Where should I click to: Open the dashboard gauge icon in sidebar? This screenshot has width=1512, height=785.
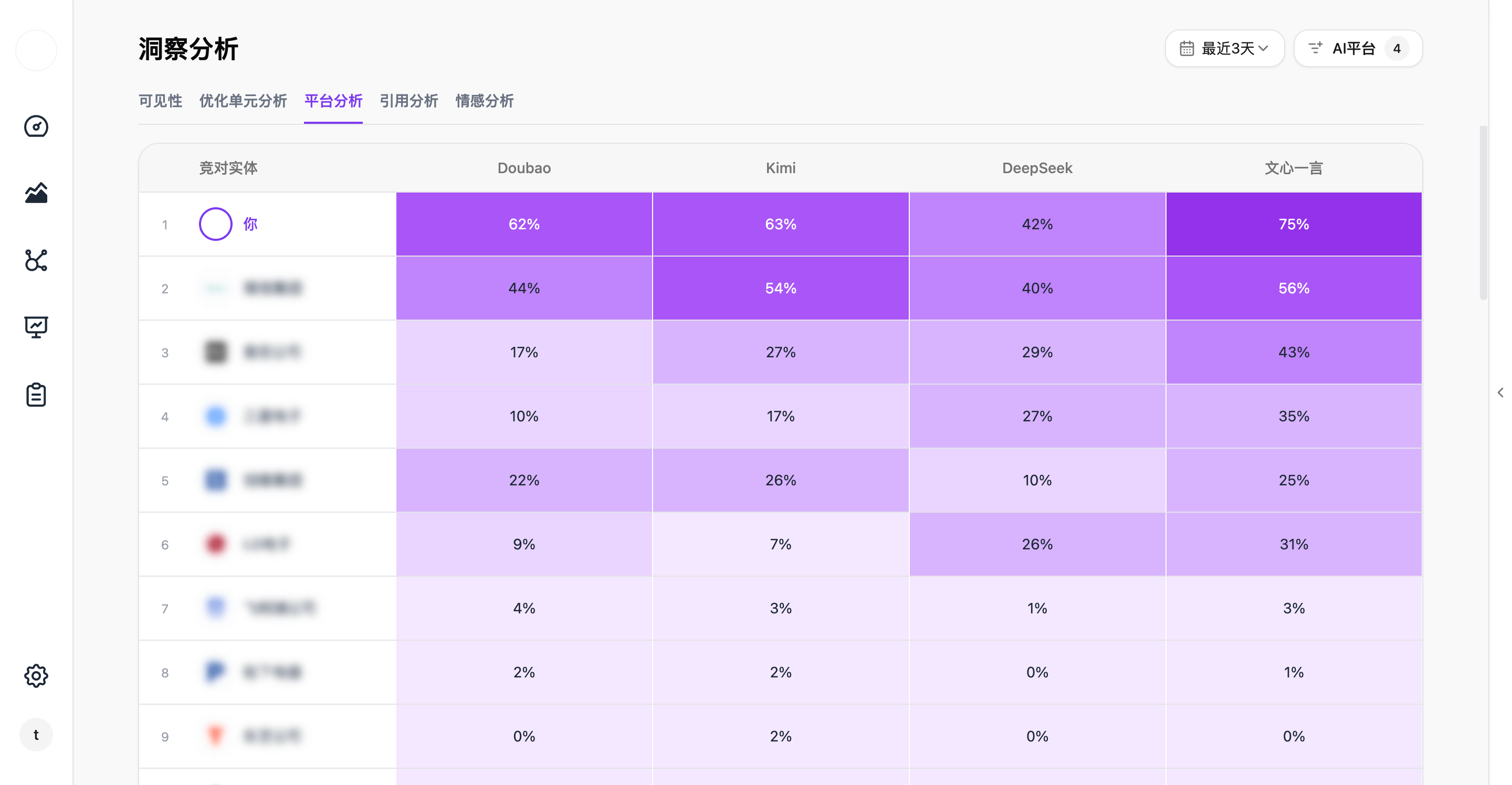tap(36, 126)
